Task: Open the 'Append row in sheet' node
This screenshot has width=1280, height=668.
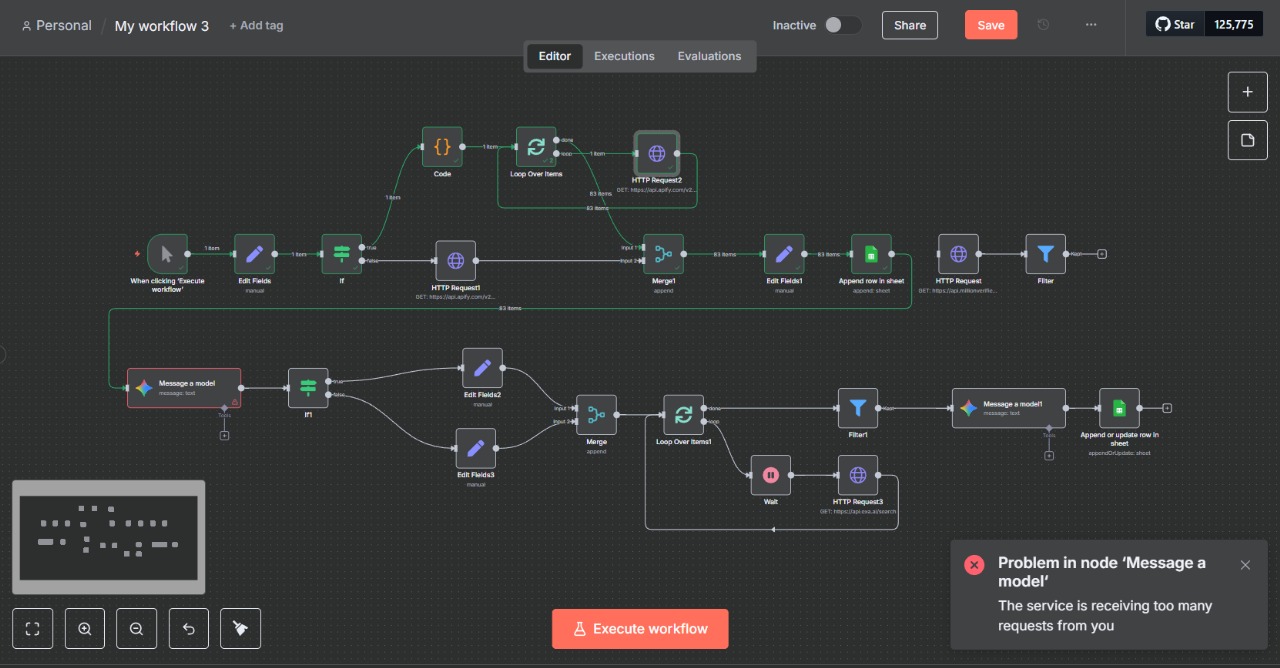Action: (871, 254)
